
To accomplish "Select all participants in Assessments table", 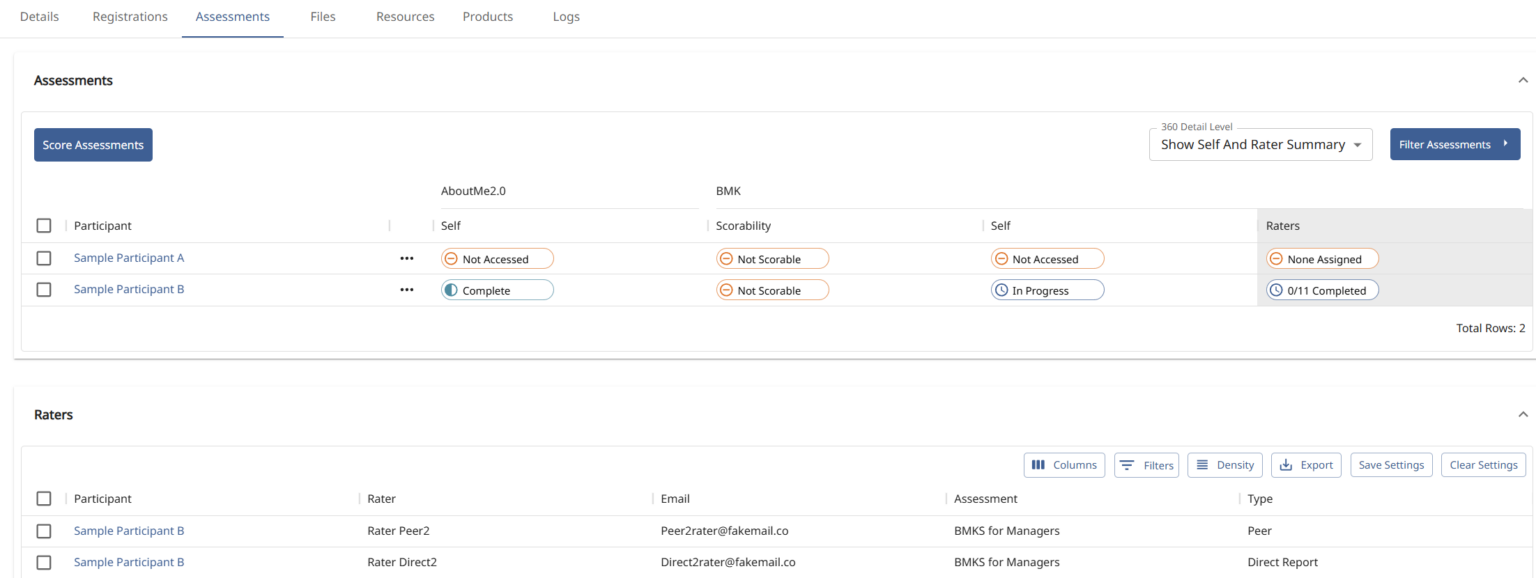I will (x=44, y=226).
